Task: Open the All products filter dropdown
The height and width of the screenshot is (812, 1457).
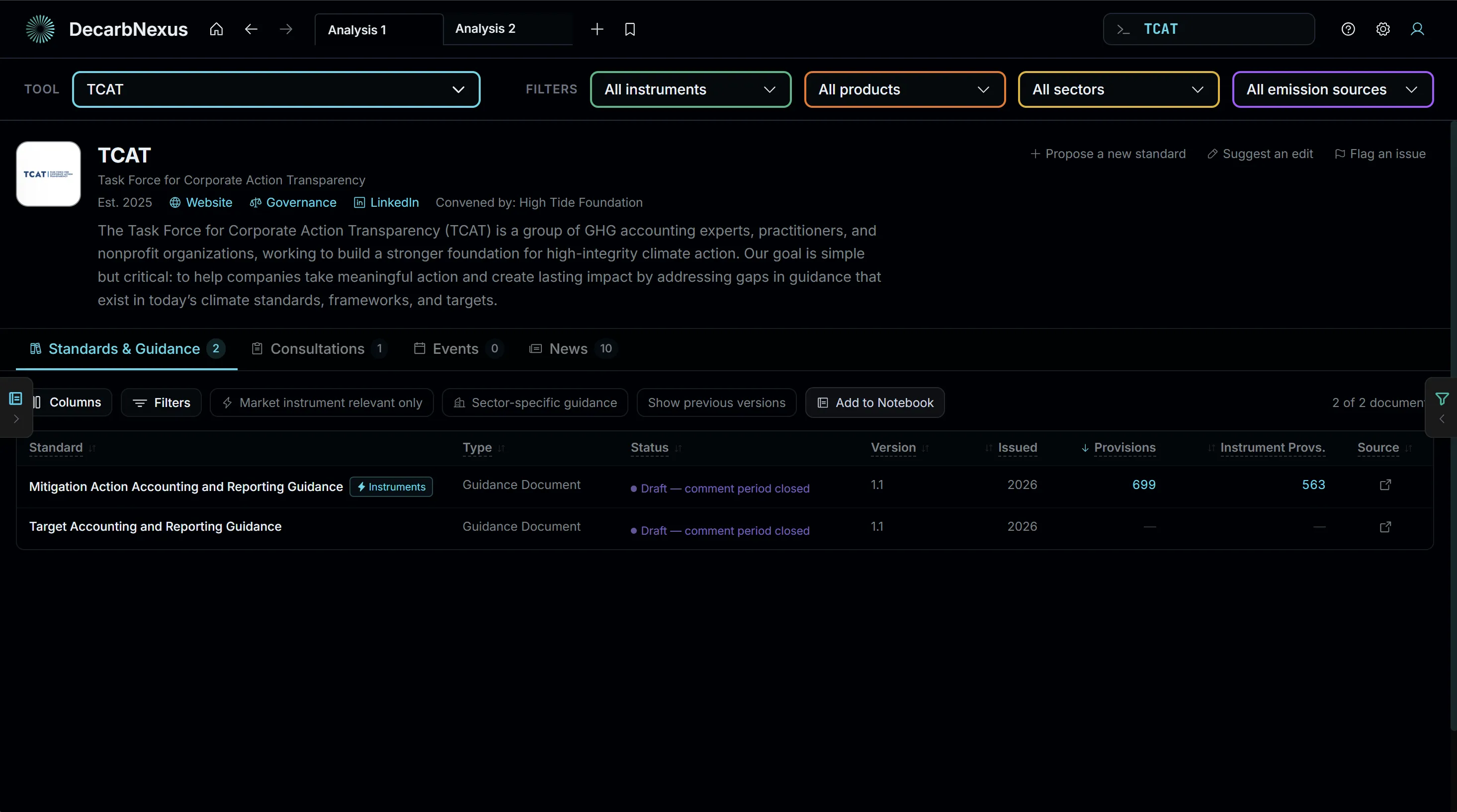Action: click(x=904, y=89)
